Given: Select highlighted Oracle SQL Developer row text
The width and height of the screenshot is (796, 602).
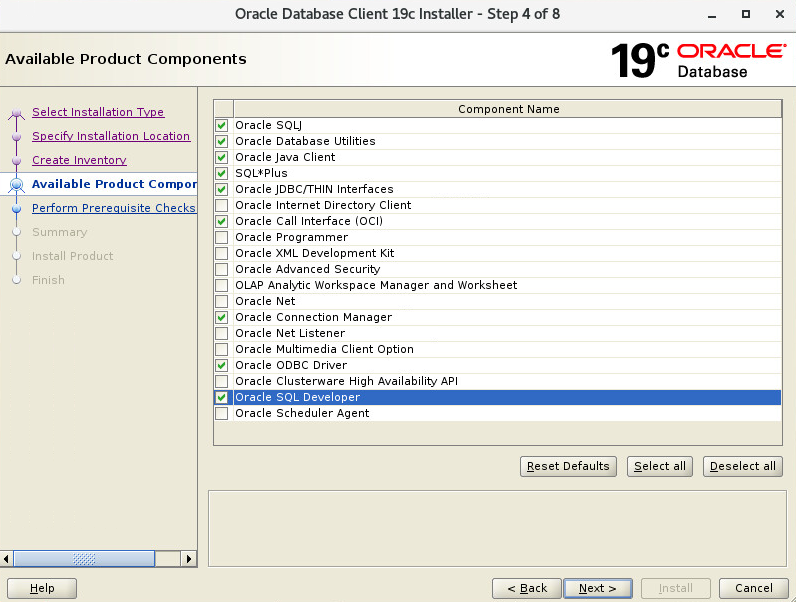Looking at the screenshot, I should [x=297, y=397].
